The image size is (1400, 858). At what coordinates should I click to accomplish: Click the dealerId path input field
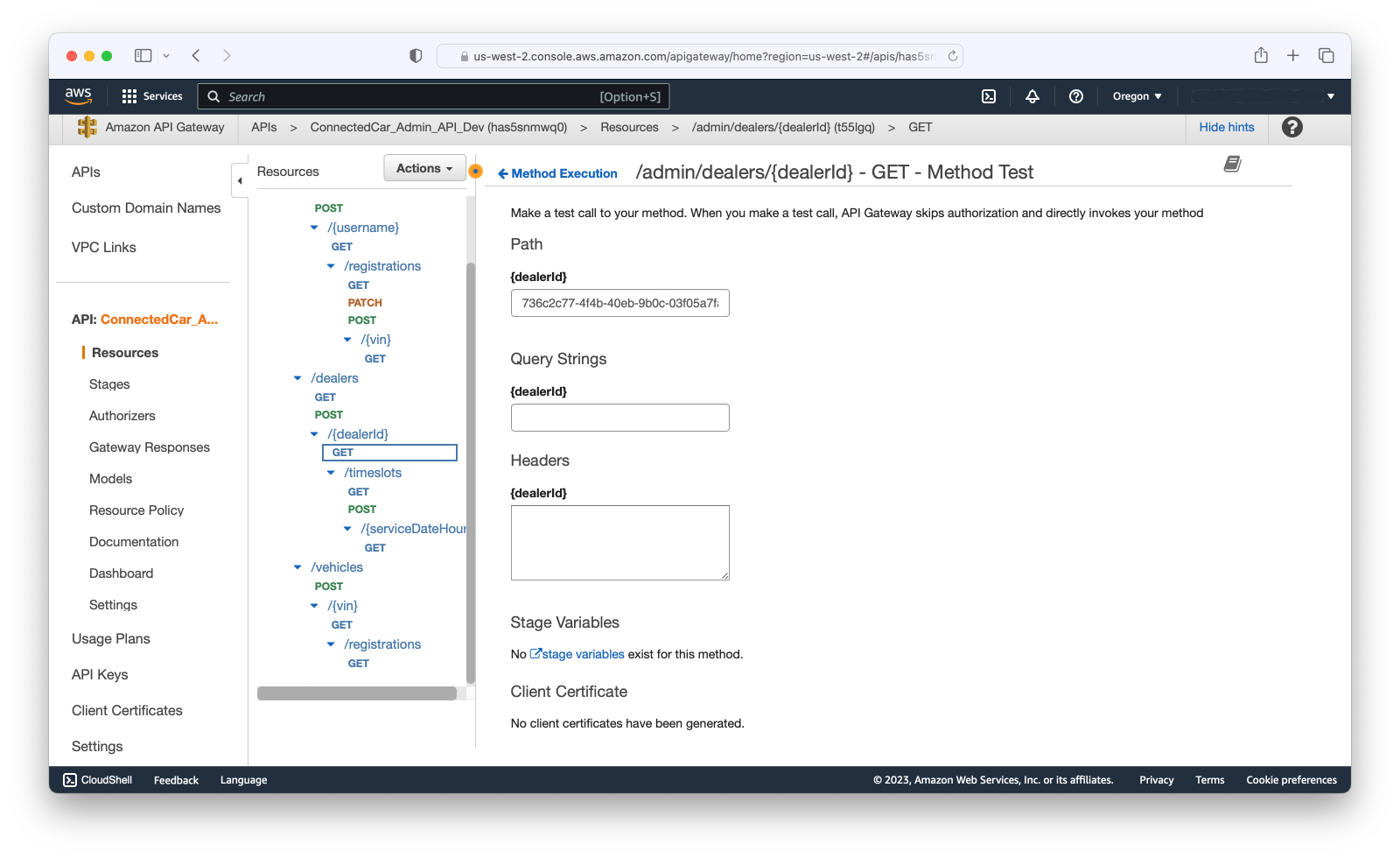619,303
